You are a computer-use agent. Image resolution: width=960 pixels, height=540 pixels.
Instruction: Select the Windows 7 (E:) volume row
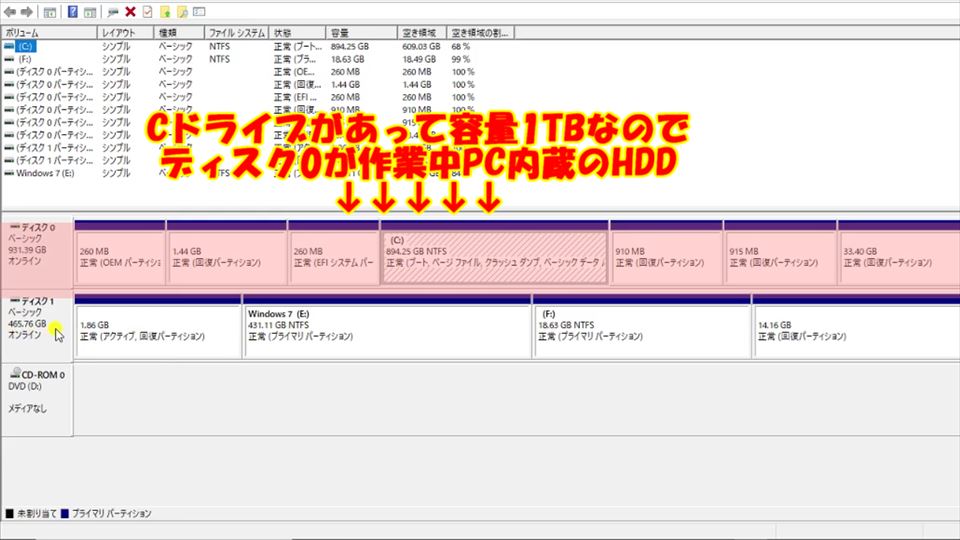click(x=45, y=173)
